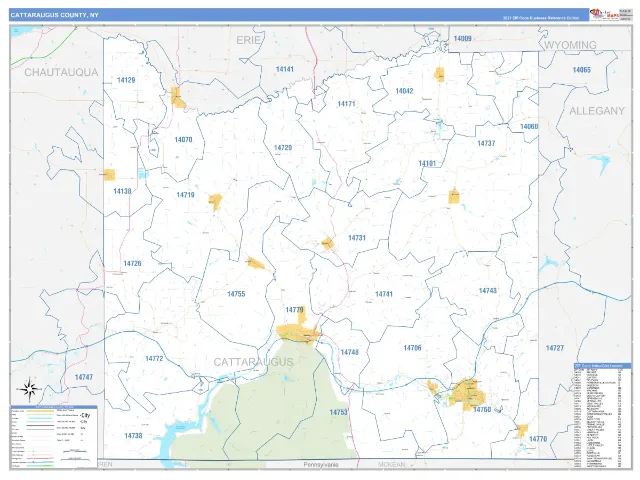The height and width of the screenshot is (480, 640).
Task: Click the CHAUTAUQUA county label
Action: (x=61, y=72)
